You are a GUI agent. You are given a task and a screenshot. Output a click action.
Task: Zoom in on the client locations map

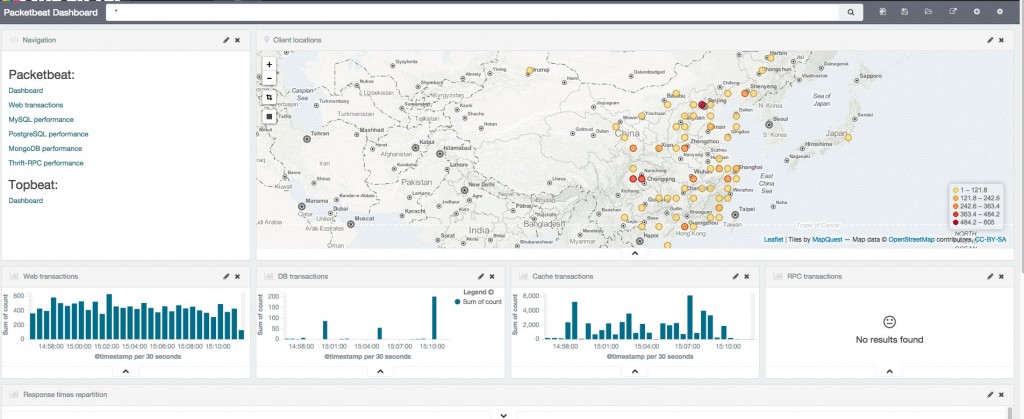pyautogui.click(x=269, y=65)
